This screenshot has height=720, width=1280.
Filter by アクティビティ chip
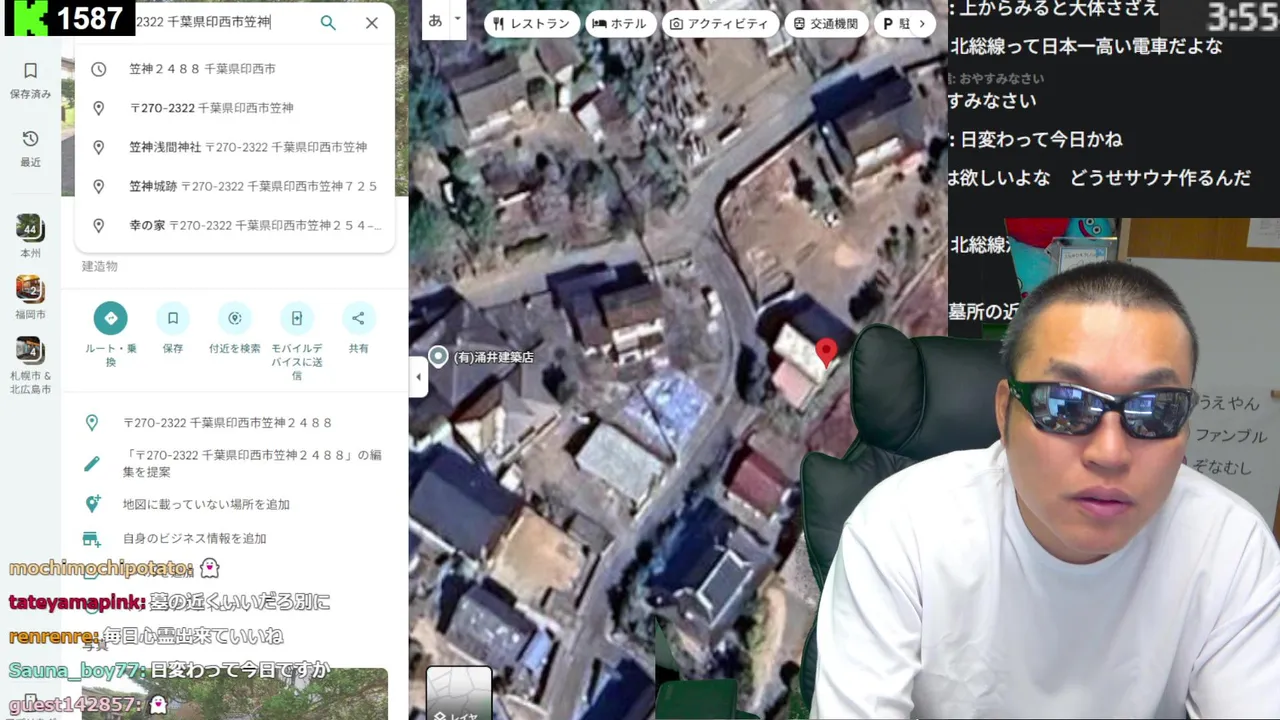720,24
